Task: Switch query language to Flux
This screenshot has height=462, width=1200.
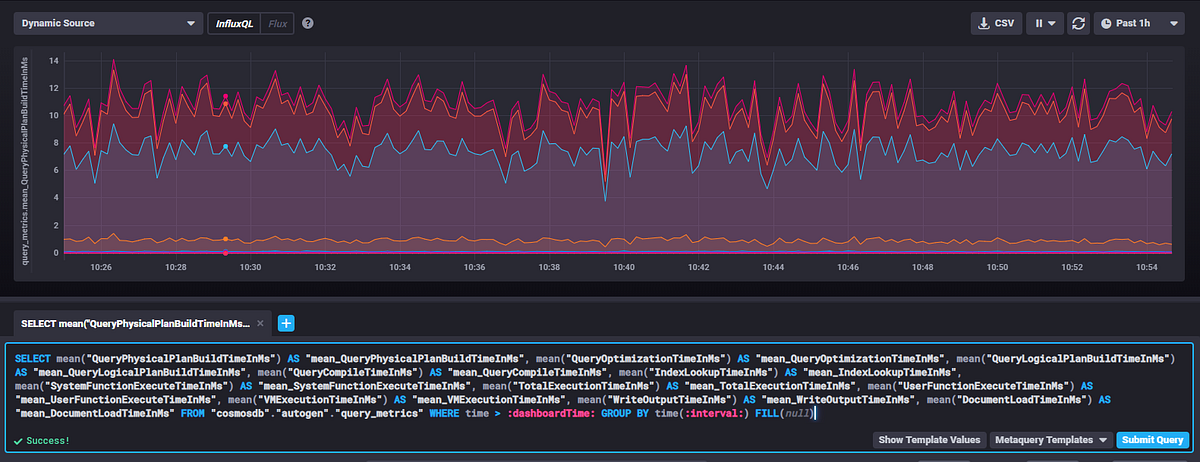Action: tap(278, 23)
